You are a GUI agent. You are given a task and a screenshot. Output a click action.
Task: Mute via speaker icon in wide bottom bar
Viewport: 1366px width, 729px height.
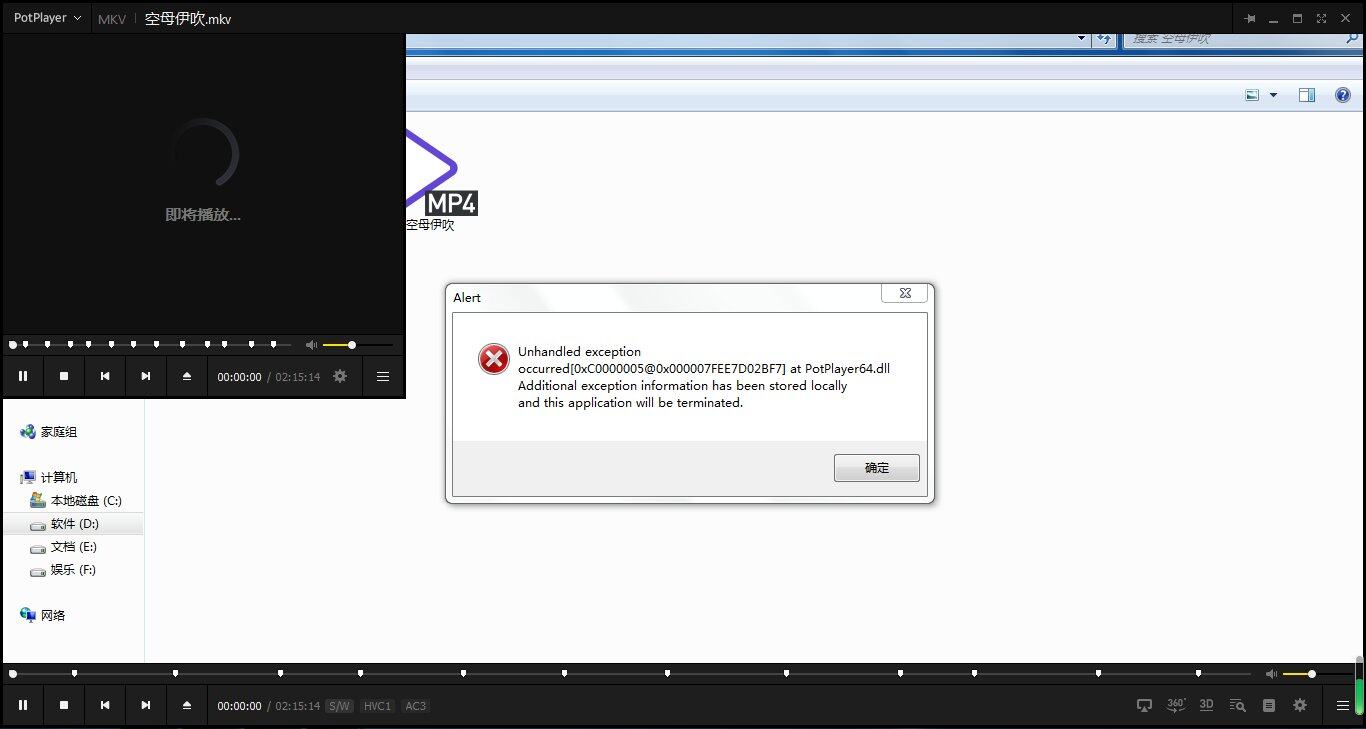tap(1272, 674)
